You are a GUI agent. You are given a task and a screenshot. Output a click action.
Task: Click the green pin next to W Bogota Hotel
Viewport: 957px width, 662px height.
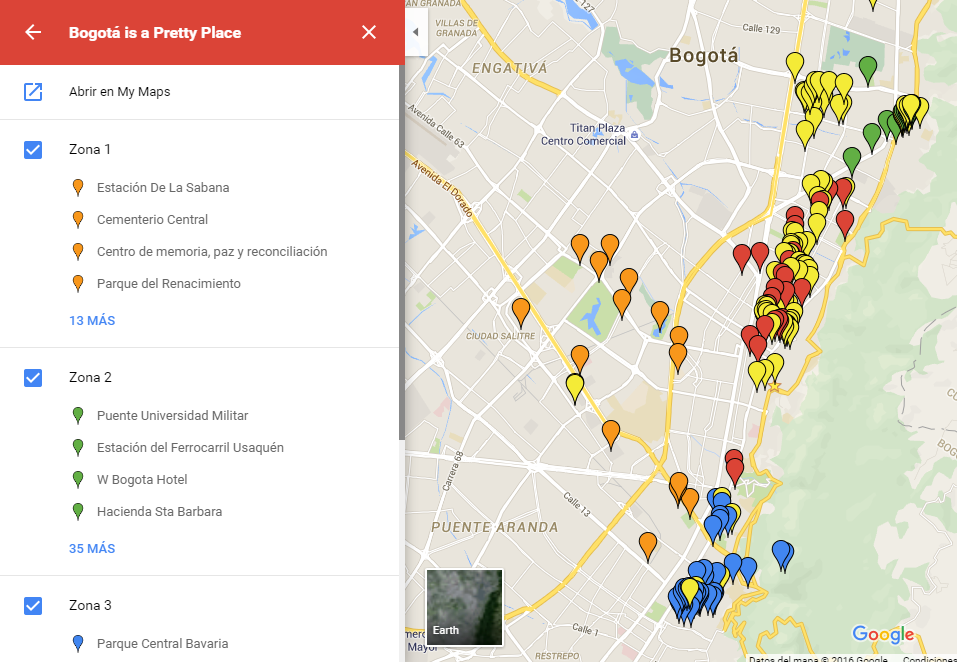(77, 479)
